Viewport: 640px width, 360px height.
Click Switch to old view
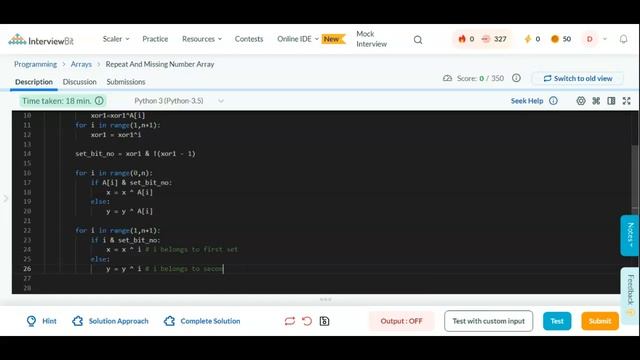[578, 78]
